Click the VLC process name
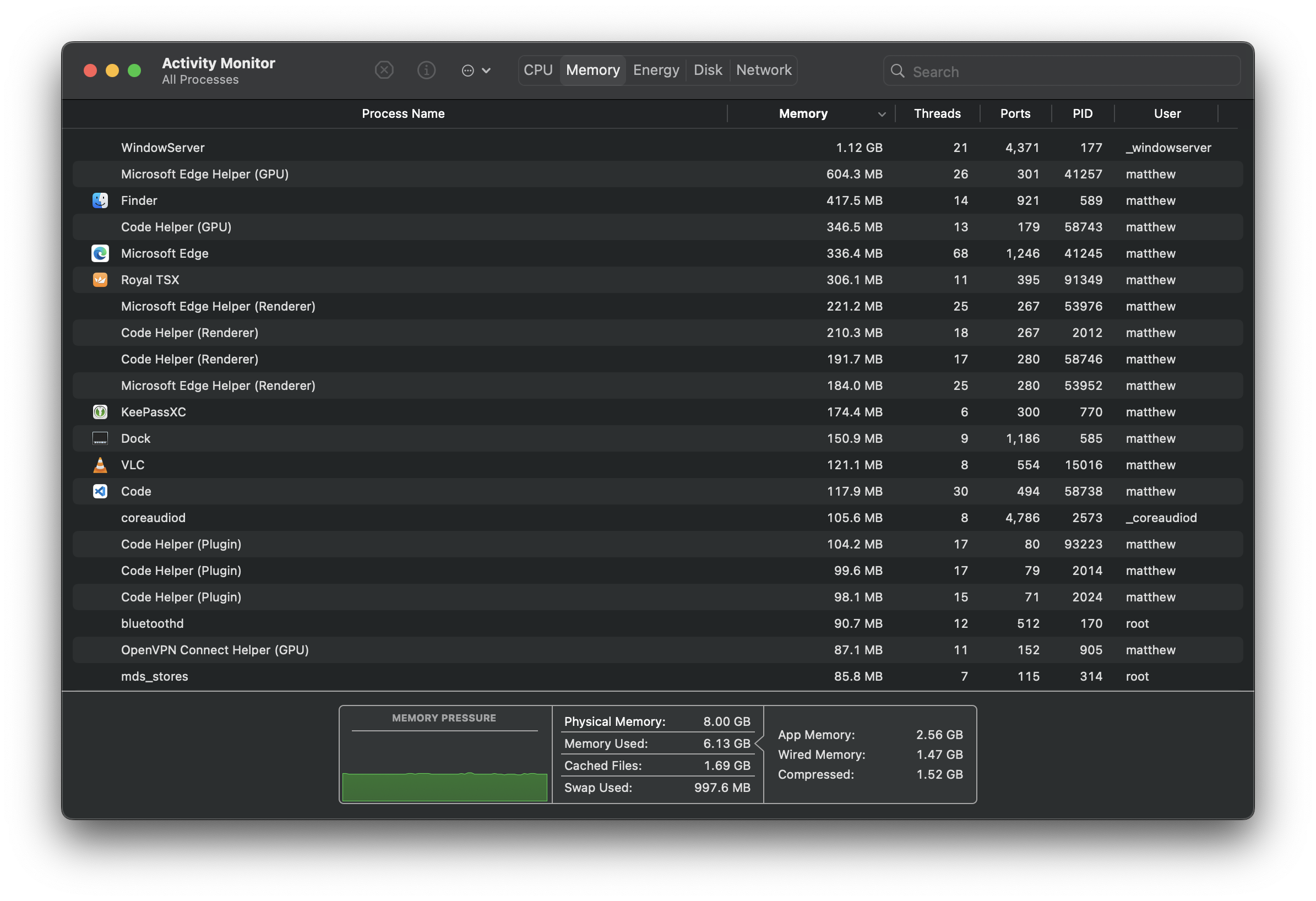Viewport: 1316px width, 901px height. (133, 465)
